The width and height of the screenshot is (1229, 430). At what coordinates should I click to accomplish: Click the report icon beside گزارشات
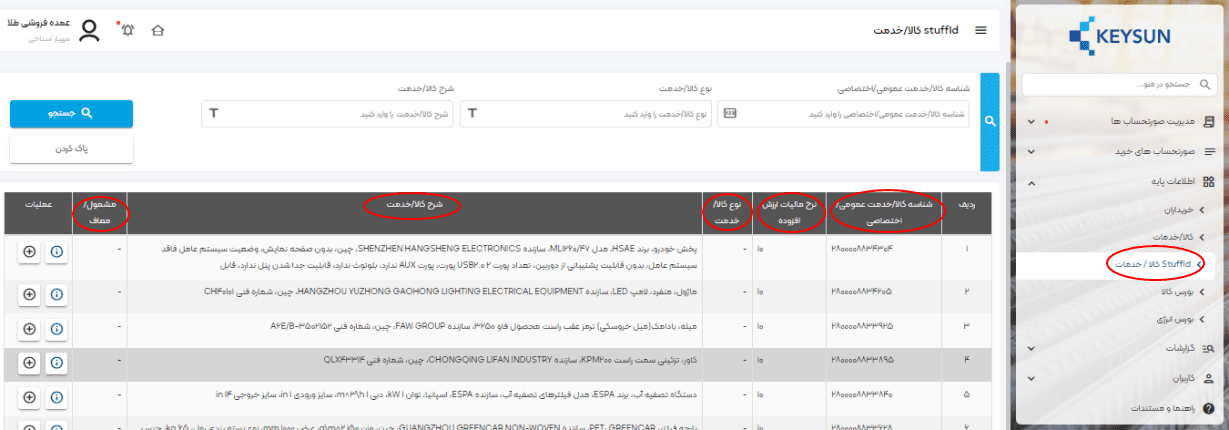[1208, 349]
